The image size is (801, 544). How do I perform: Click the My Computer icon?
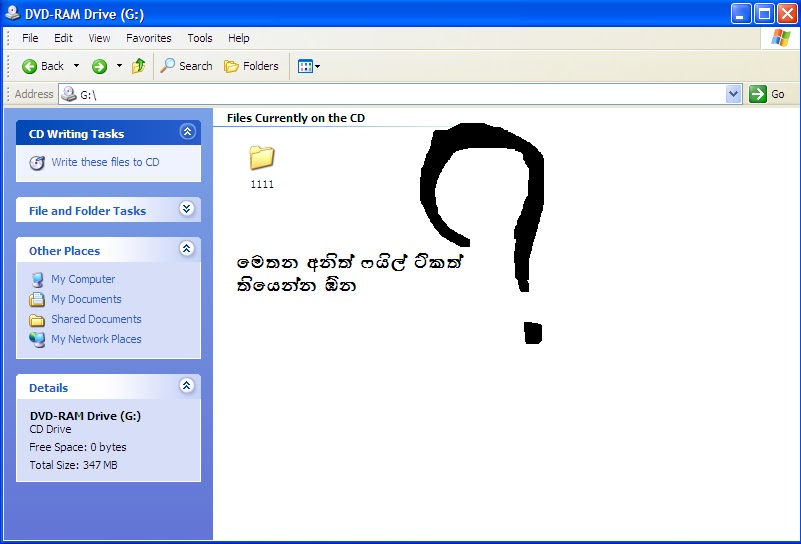tap(37, 280)
